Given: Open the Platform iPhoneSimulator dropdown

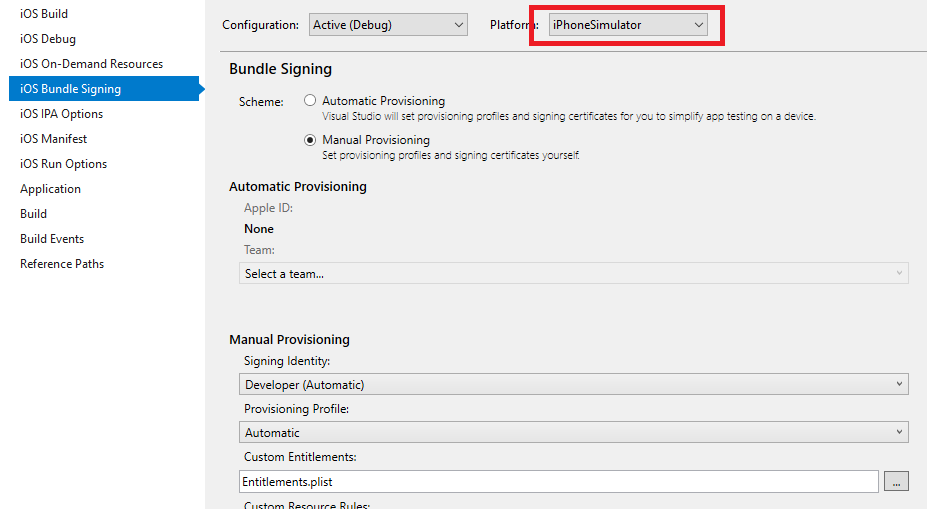Looking at the screenshot, I should coord(628,25).
